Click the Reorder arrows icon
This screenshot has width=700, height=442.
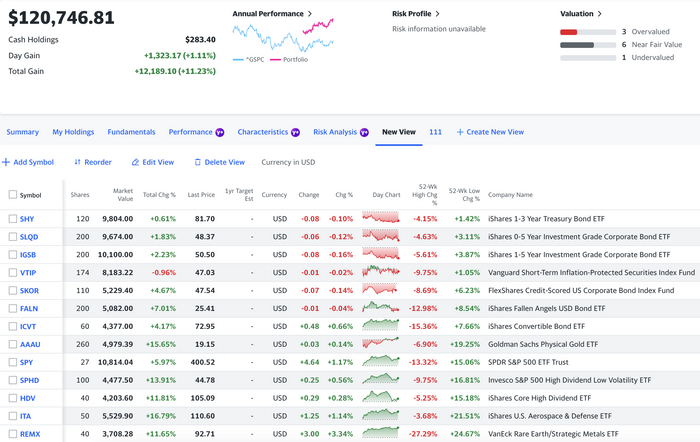(x=78, y=162)
